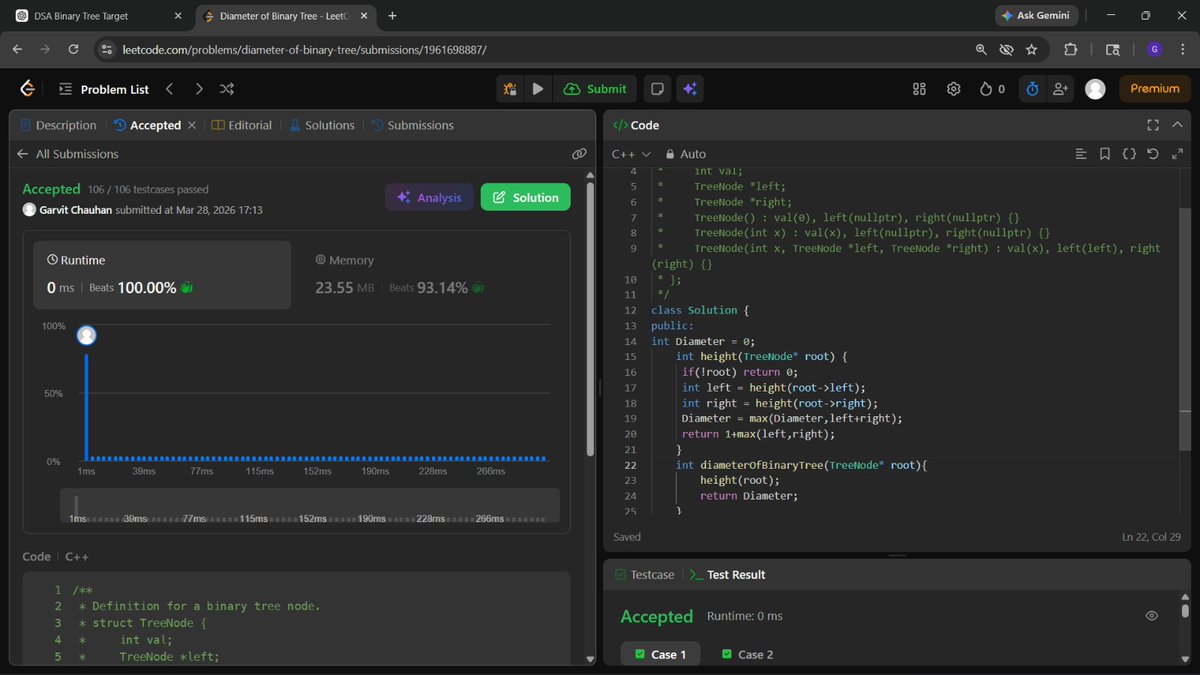Open the layout grid icon
The image size is (1200, 675).
coord(920,89)
